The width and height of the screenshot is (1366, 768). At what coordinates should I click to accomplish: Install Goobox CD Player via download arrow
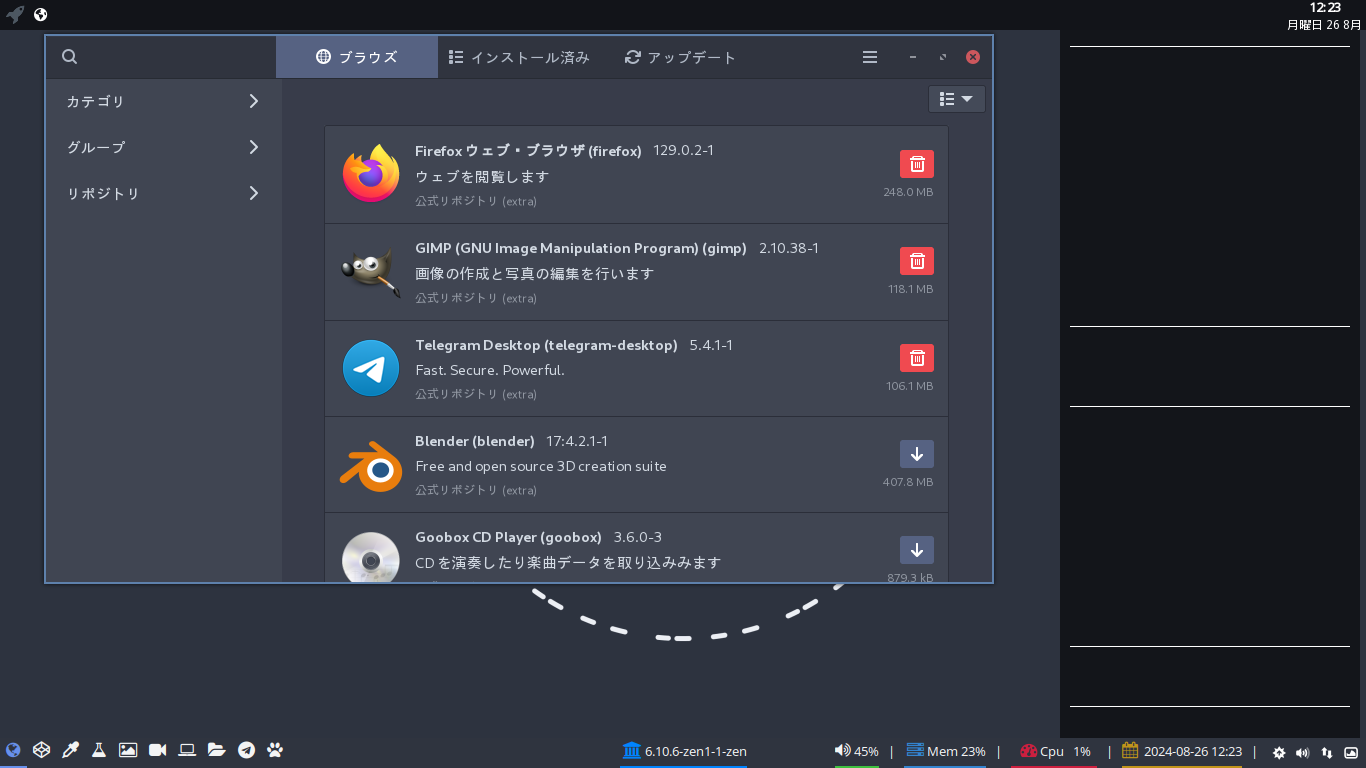[x=917, y=550]
